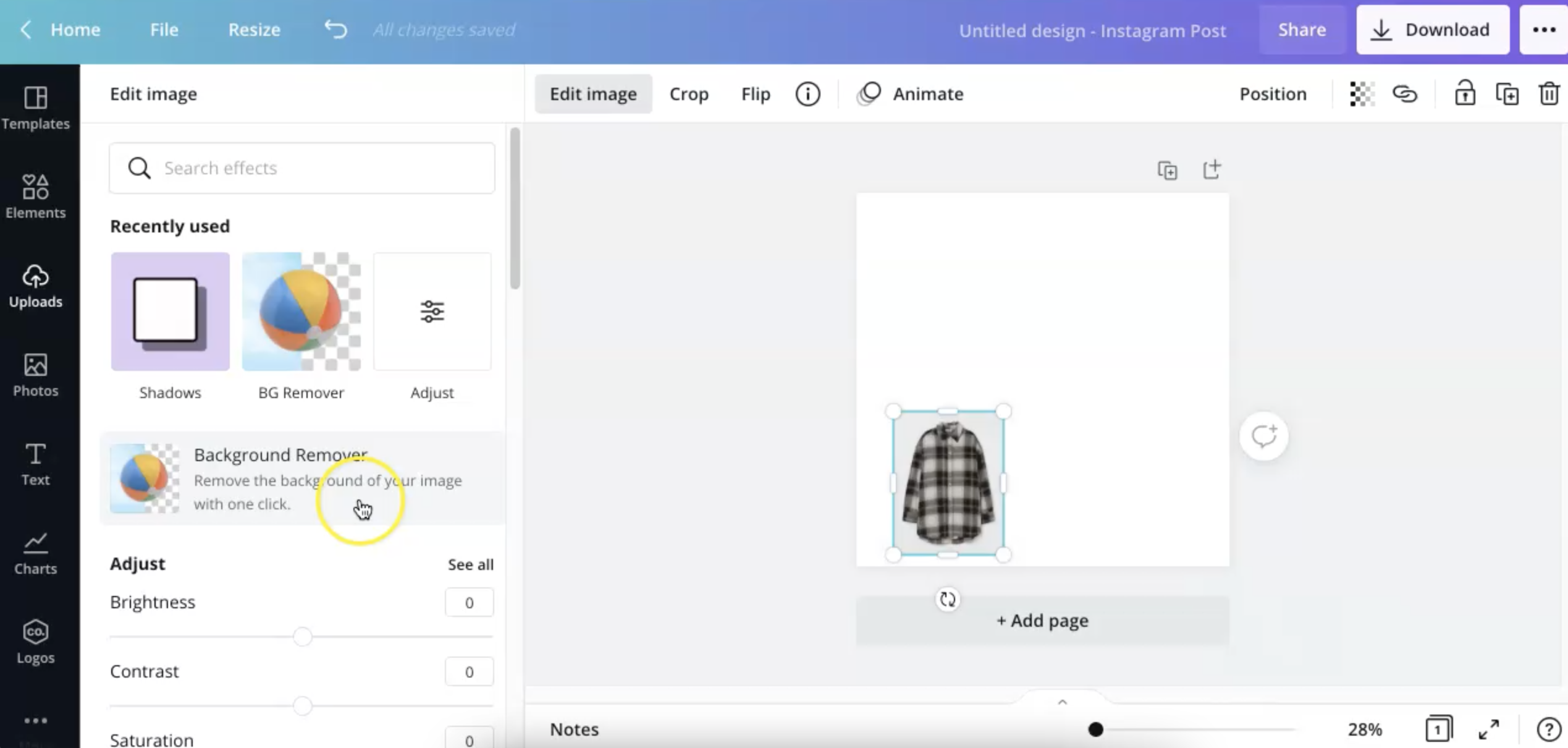Viewport: 1568px width, 748px height.
Task: Open the Charts sidebar panel
Action: [35, 553]
